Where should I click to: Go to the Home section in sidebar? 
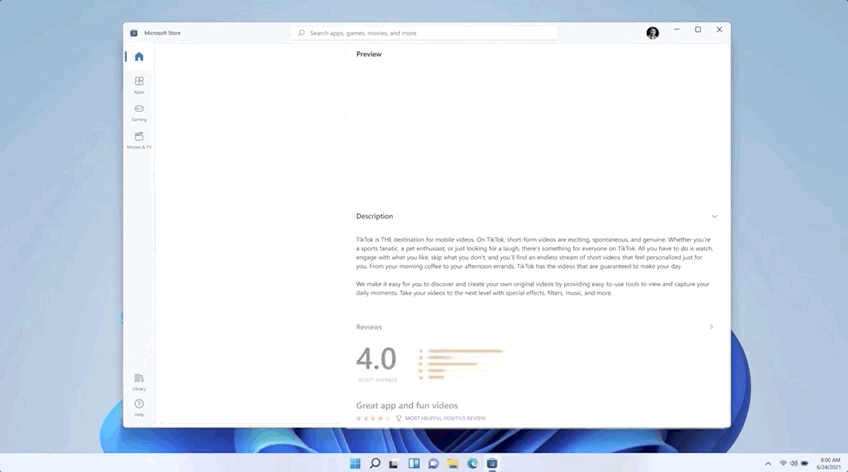(x=139, y=57)
